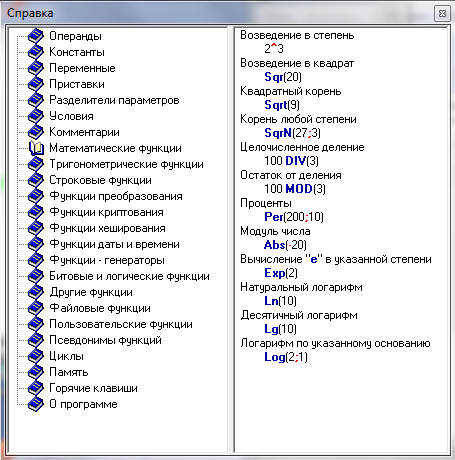Open the Разделители параметров topic
This screenshot has width=455, height=460.
114,100
